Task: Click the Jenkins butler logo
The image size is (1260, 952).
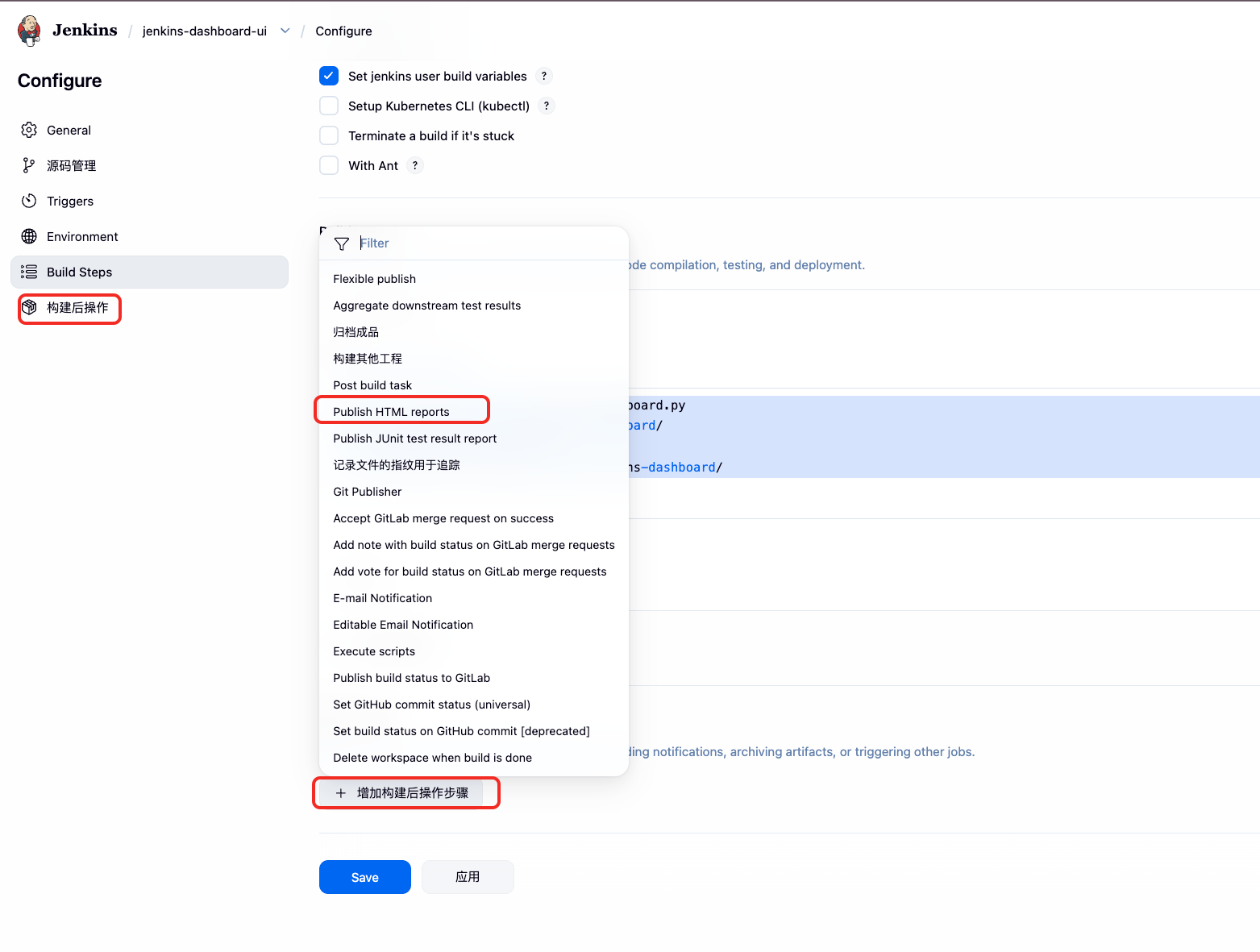Action: point(30,31)
